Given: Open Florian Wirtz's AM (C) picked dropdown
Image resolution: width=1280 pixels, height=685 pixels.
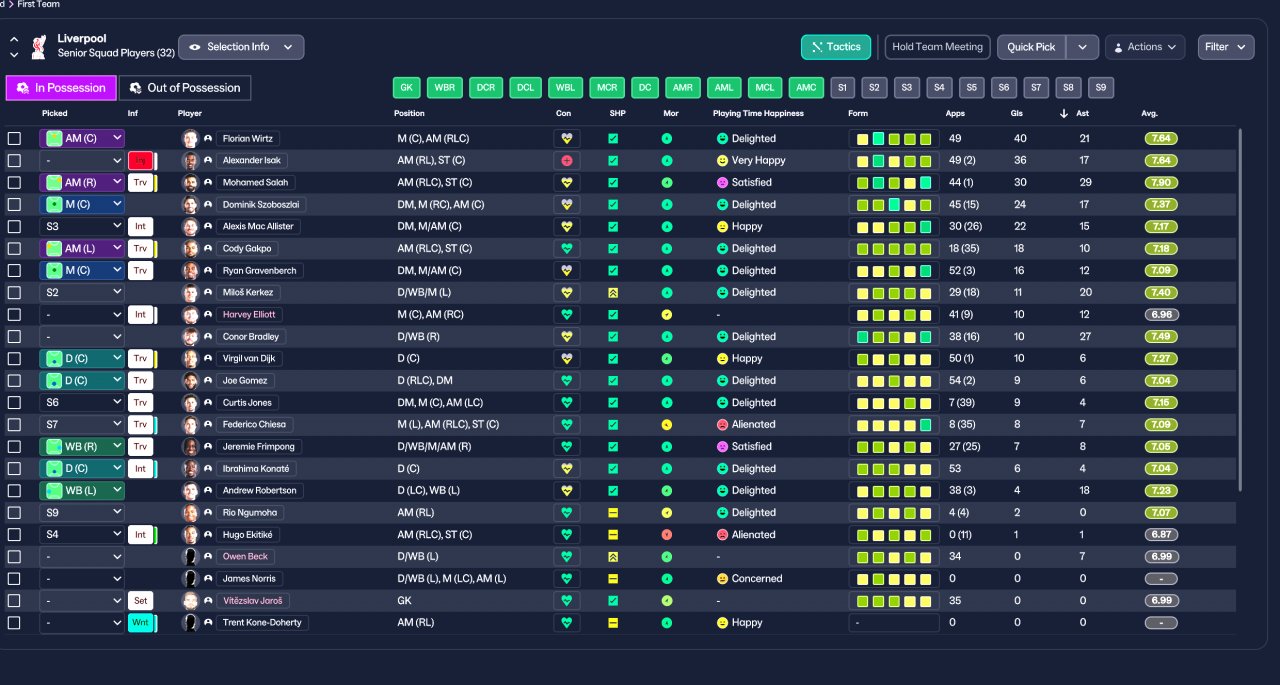Looking at the screenshot, I should click(82, 138).
